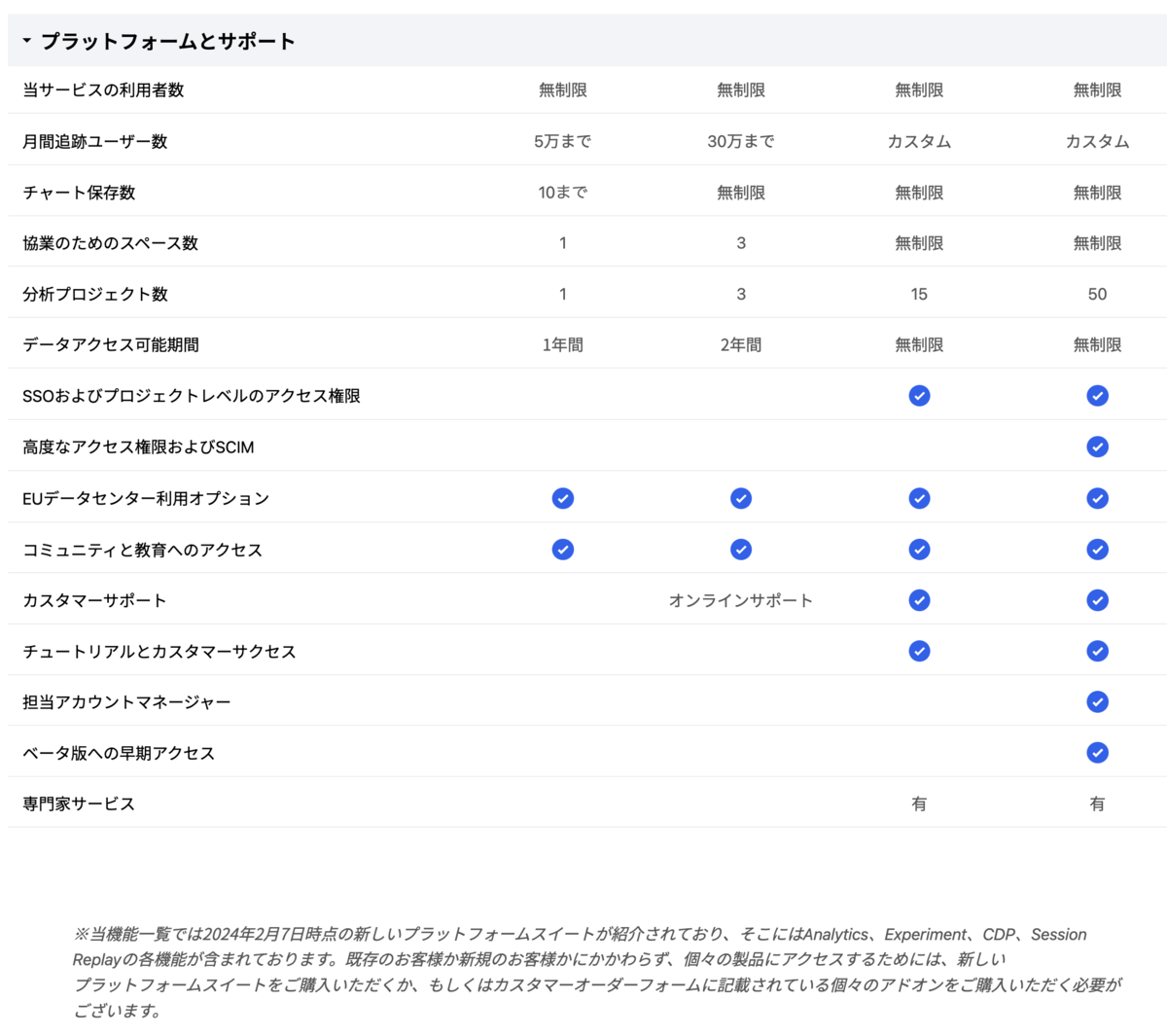
Task: Select the データアクセス可能期間 row label
Action: click(x=111, y=344)
